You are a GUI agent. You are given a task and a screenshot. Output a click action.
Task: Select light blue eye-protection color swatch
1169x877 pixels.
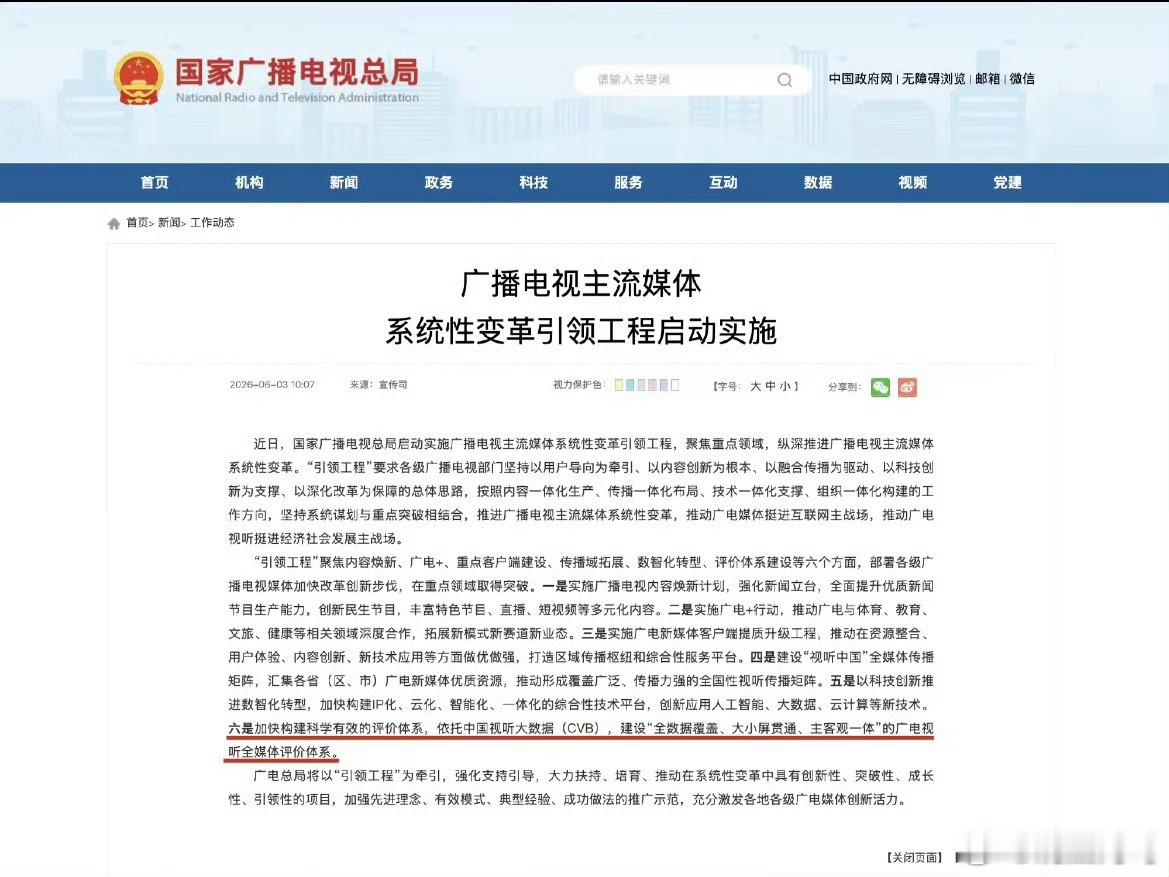(630, 385)
